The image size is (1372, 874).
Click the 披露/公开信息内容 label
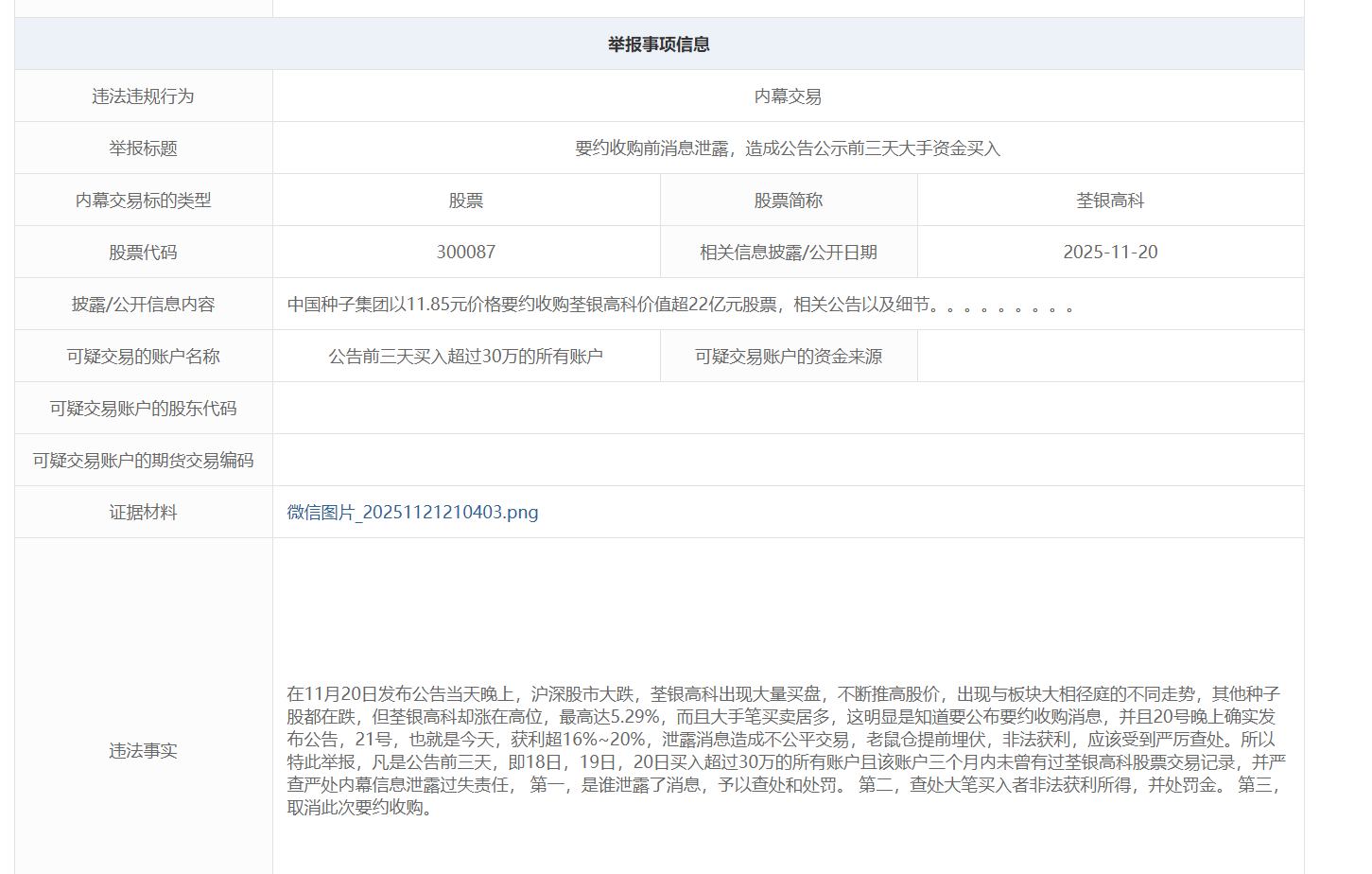point(144,305)
